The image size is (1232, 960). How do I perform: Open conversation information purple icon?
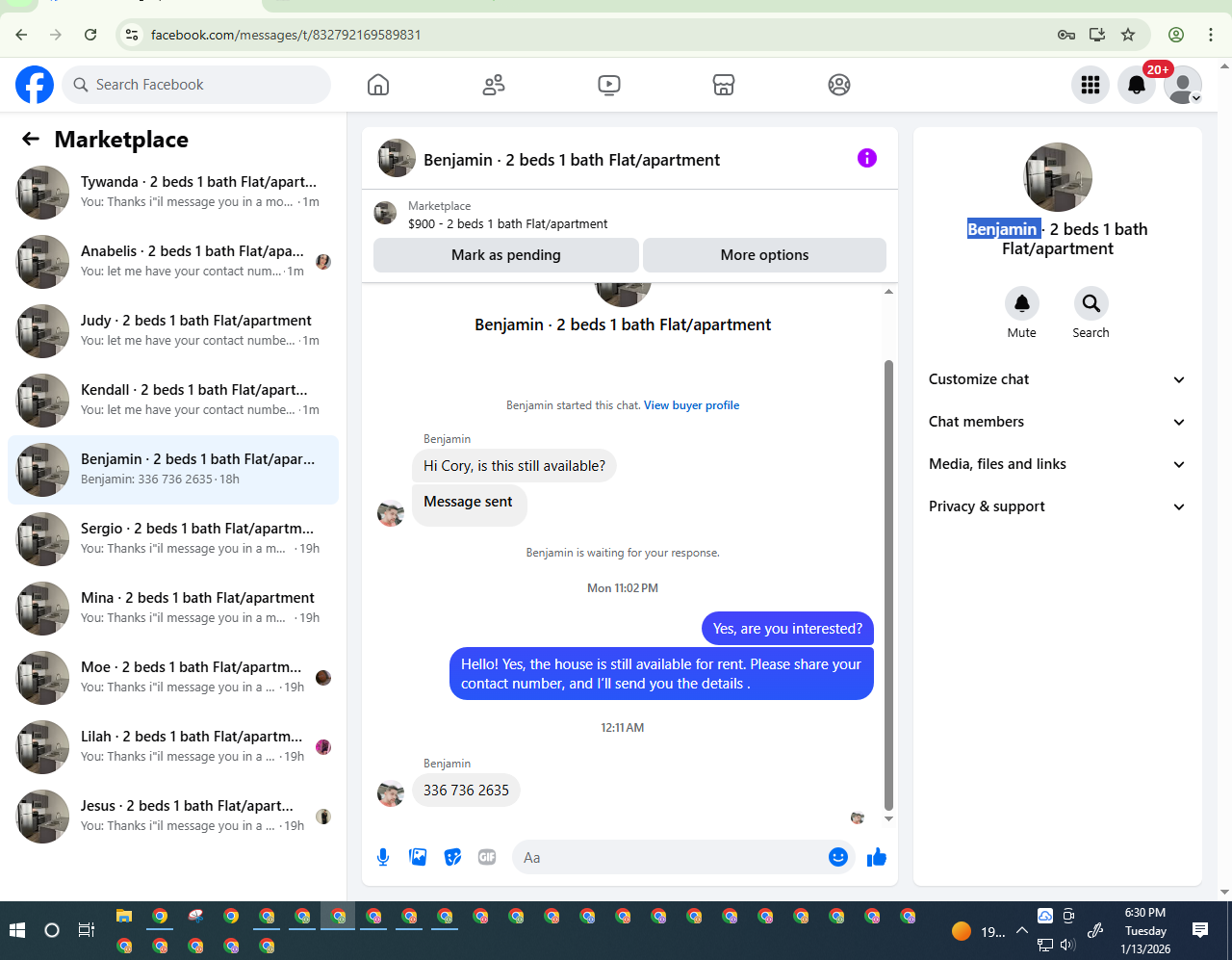867,158
